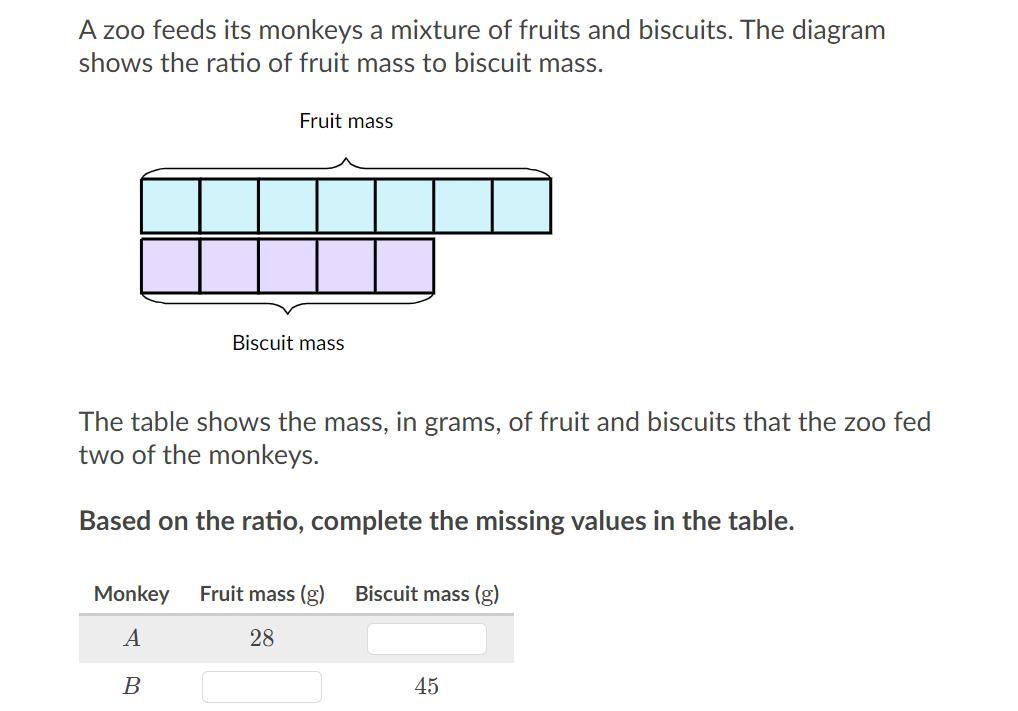Image resolution: width=1018 pixels, height=711 pixels.
Task: Click the leftmost purple biscuit block
Action: click(x=170, y=265)
